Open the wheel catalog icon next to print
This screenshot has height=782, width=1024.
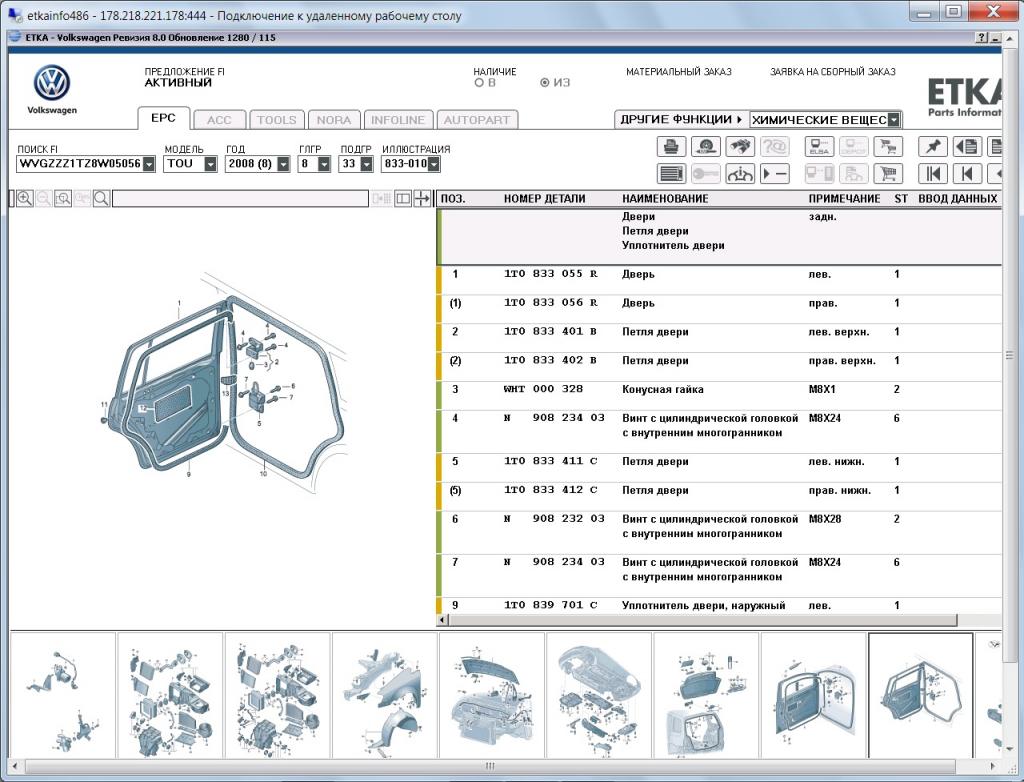(705, 146)
